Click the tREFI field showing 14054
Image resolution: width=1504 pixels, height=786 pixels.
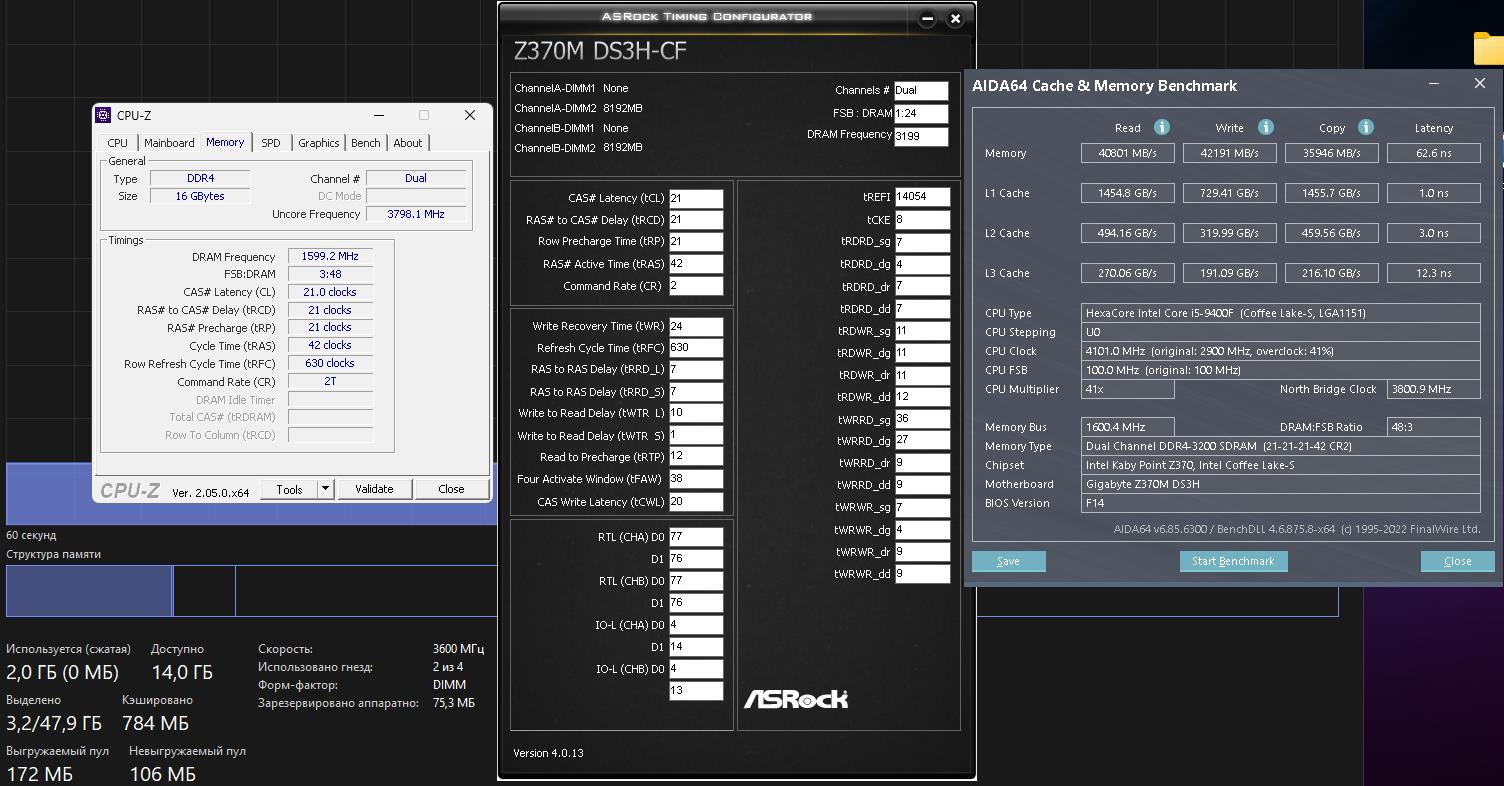coord(922,197)
